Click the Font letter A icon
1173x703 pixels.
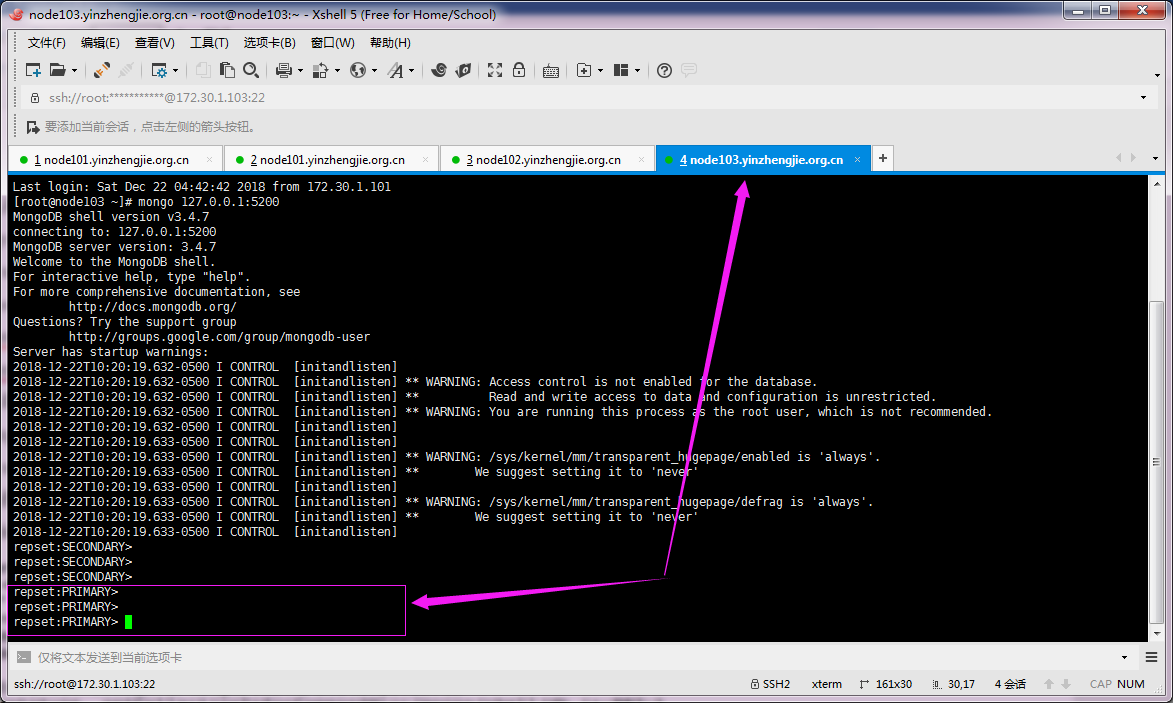tap(396, 70)
